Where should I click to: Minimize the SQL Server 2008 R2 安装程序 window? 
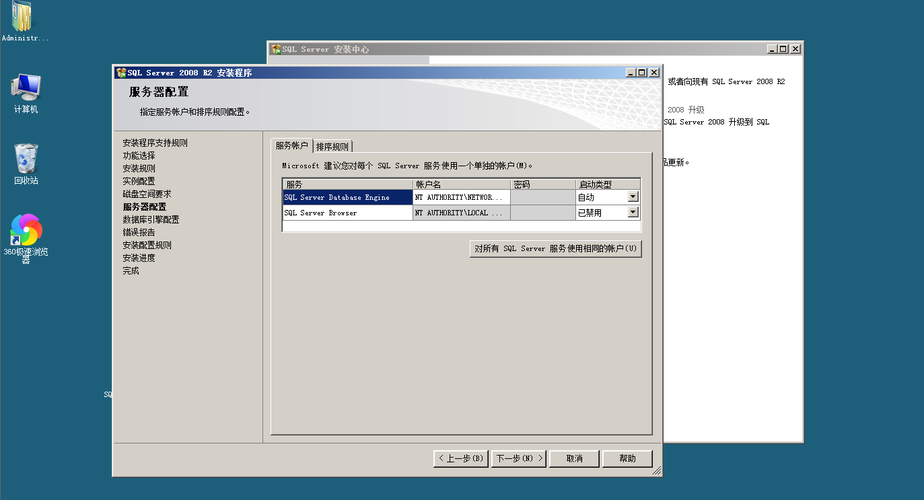click(631, 73)
